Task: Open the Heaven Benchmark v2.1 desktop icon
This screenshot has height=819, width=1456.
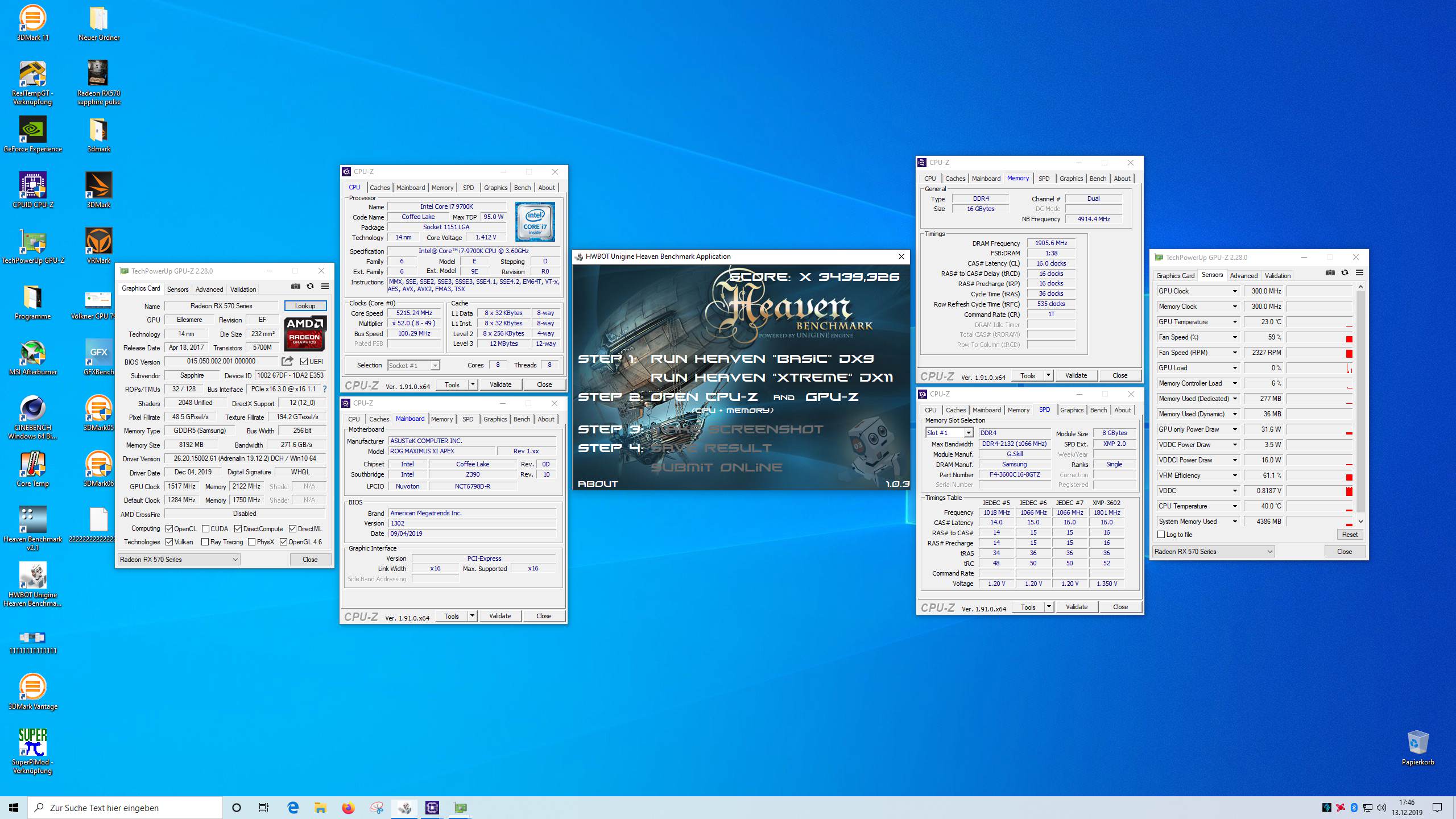Action: tap(33, 528)
